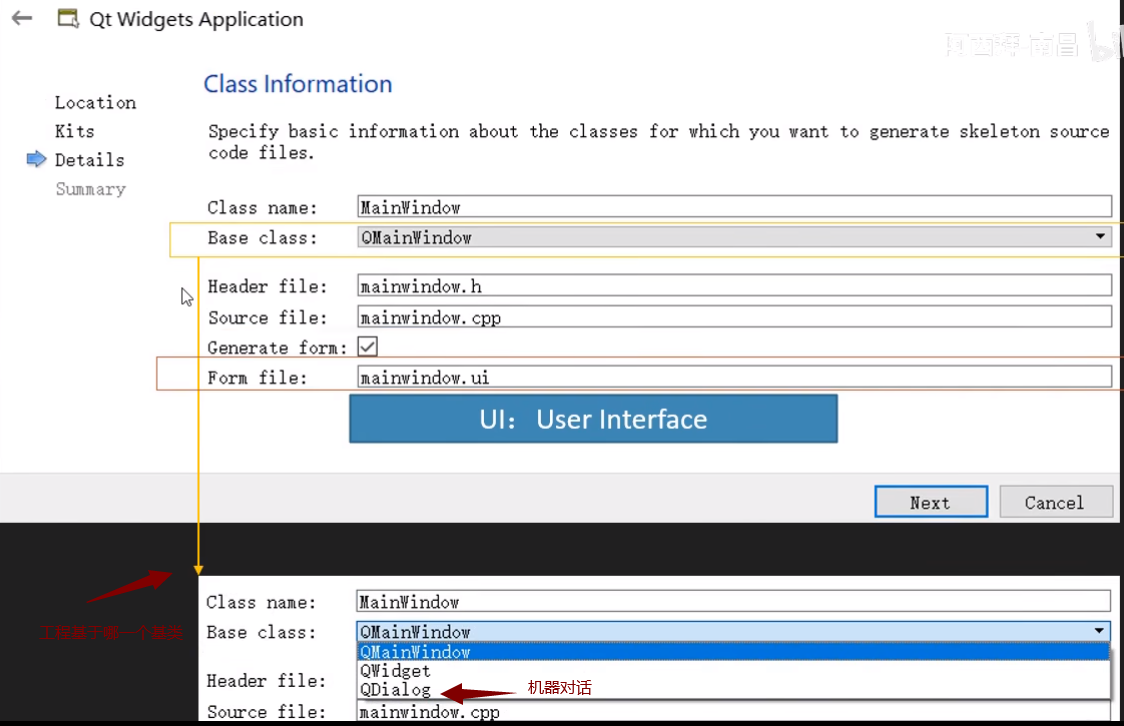The image size is (1124, 726).
Task: Go to the Location wizard step
Action: tap(95, 103)
